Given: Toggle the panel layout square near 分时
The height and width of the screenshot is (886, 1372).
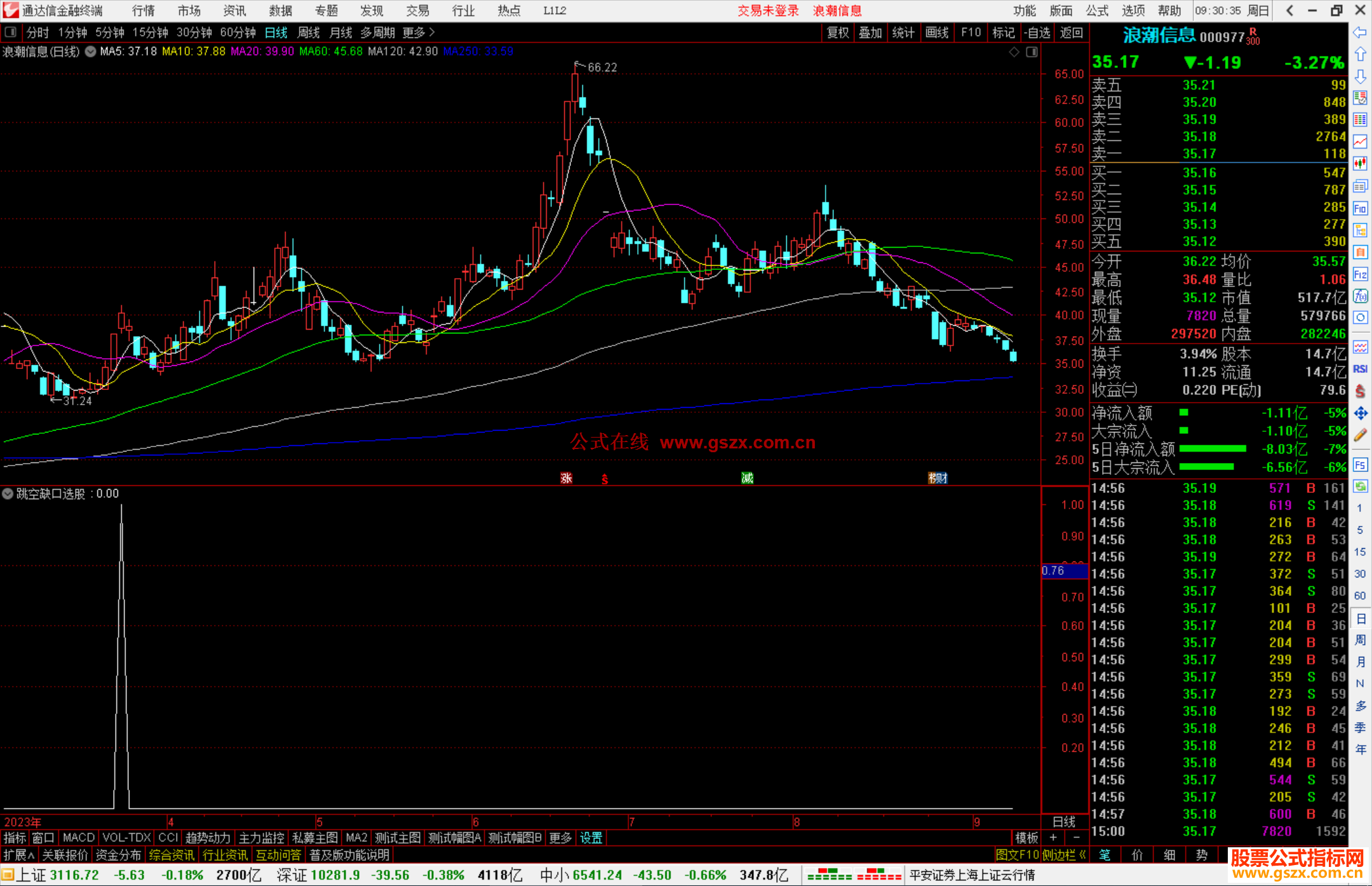Looking at the screenshot, I should (10, 32).
